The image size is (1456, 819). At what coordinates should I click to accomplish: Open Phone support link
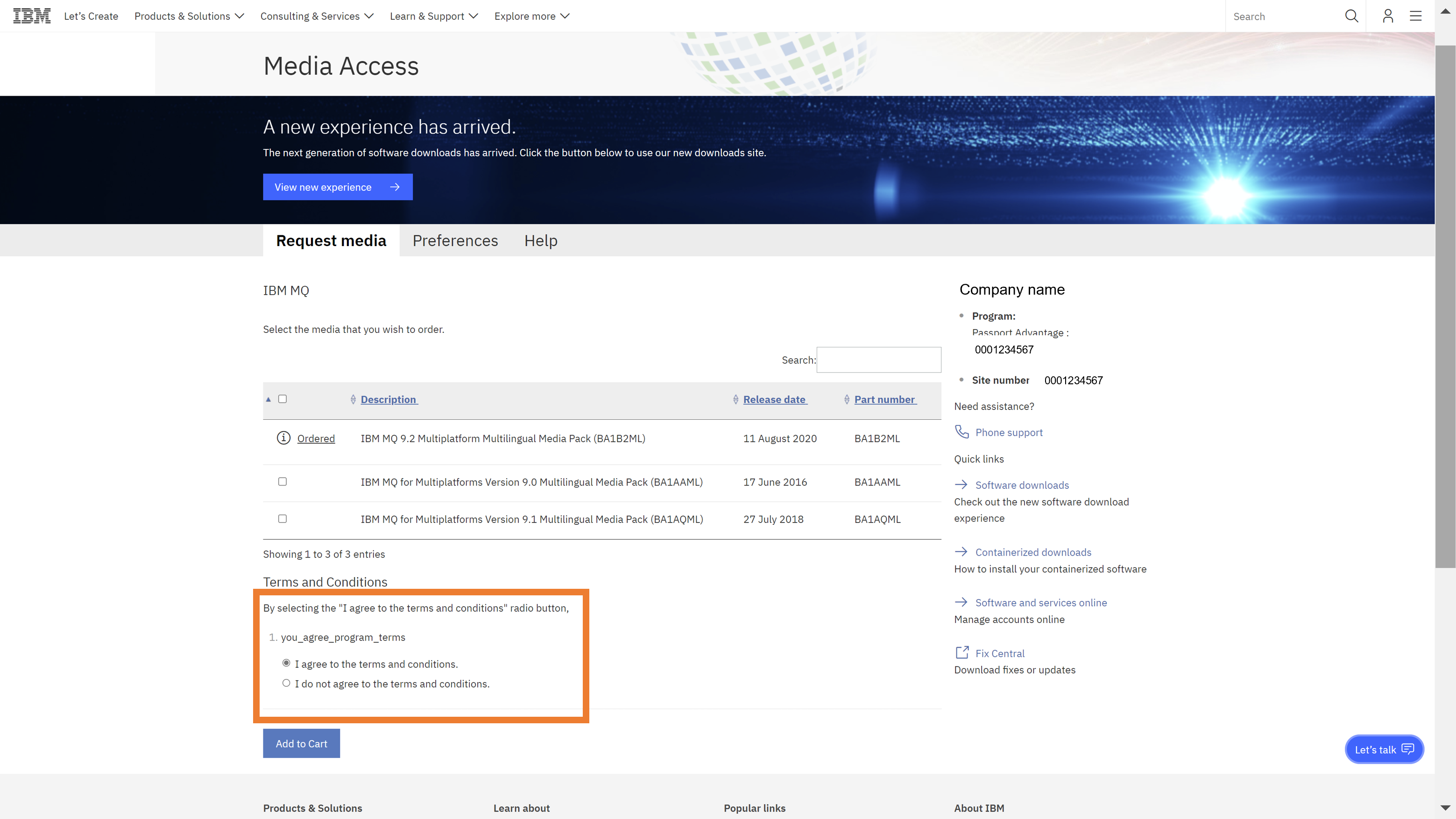1009,432
